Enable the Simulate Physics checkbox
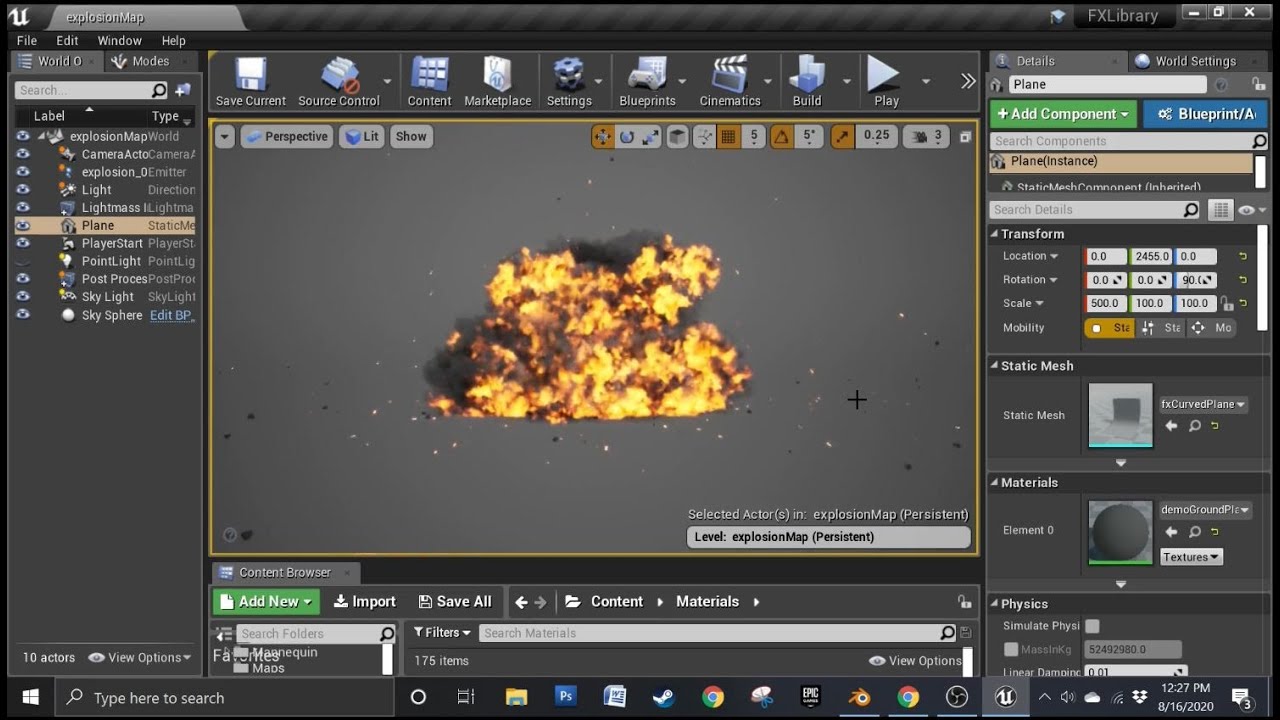 click(1092, 626)
